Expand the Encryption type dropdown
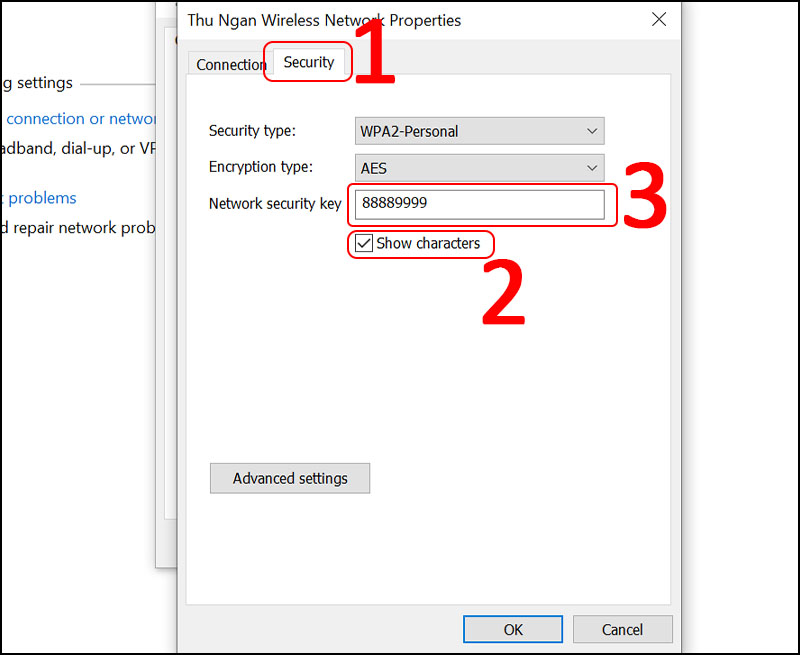Viewport: 800px width, 655px height. click(x=480, y=167)
